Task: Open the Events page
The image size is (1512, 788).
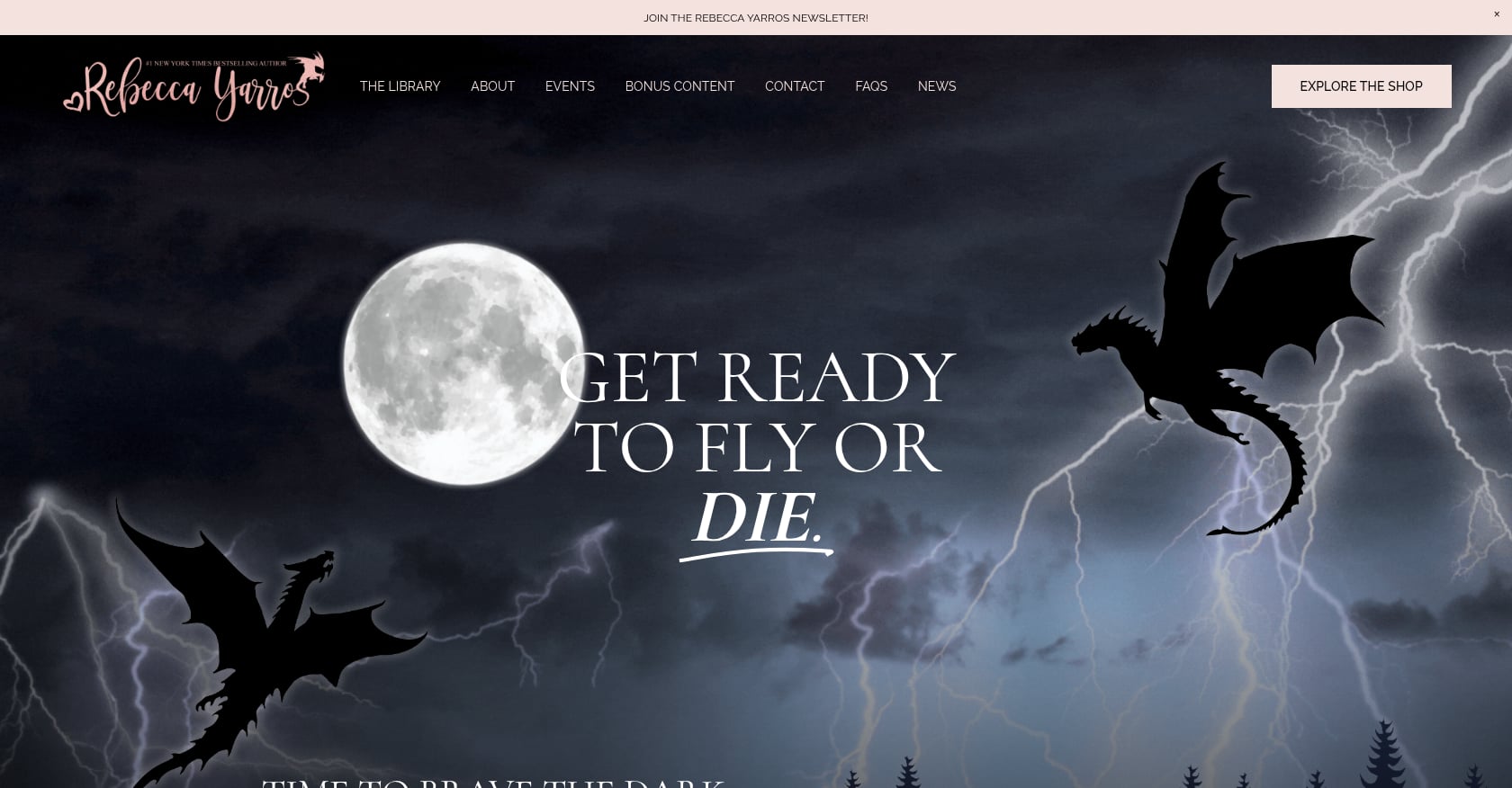Action: 570,86
